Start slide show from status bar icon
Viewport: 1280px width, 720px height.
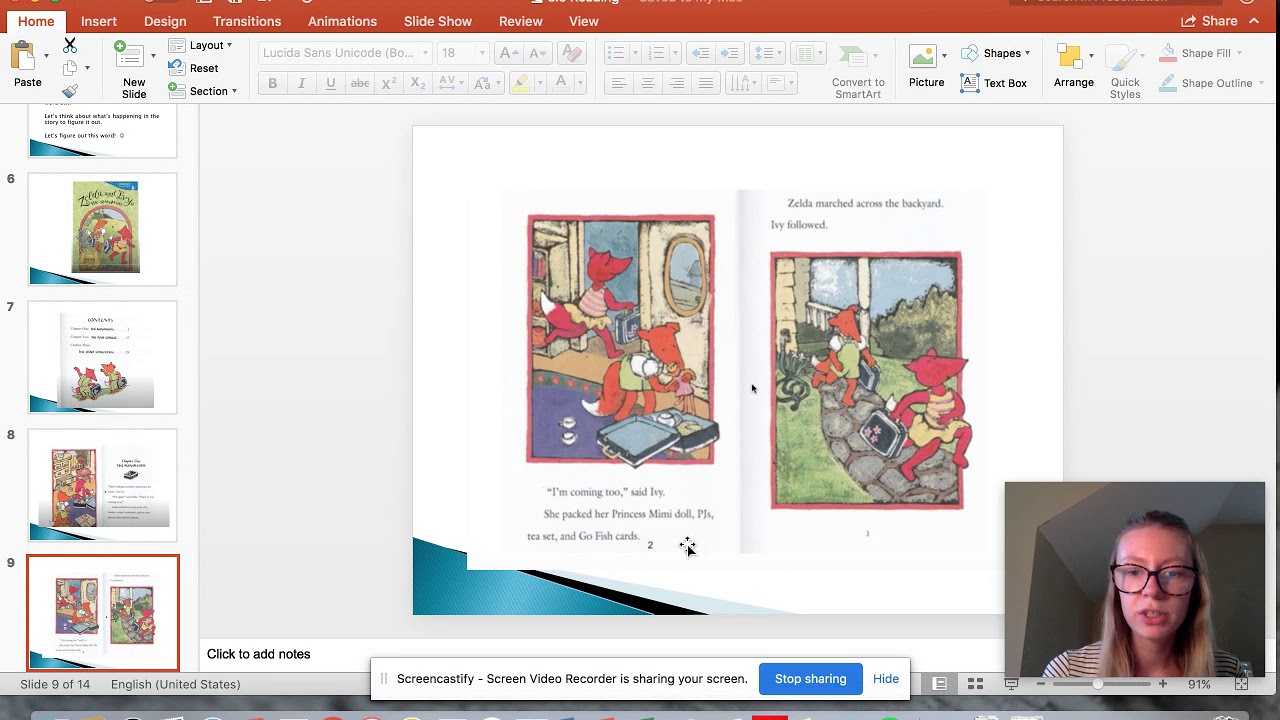point(1011,684)
